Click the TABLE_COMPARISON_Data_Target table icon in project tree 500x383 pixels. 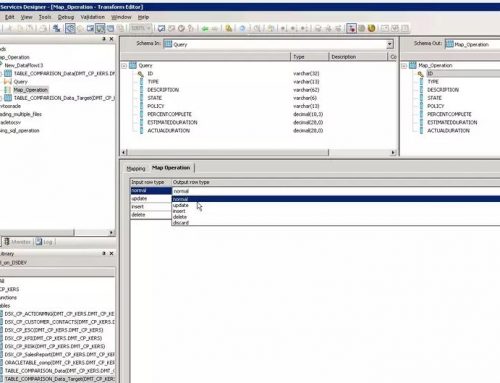click(x=8, y=98)
